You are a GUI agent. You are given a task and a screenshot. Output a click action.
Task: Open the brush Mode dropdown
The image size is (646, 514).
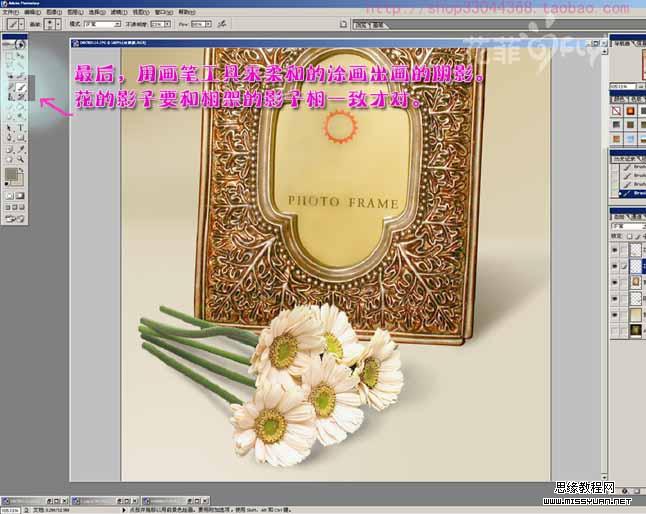click(102, 24)
